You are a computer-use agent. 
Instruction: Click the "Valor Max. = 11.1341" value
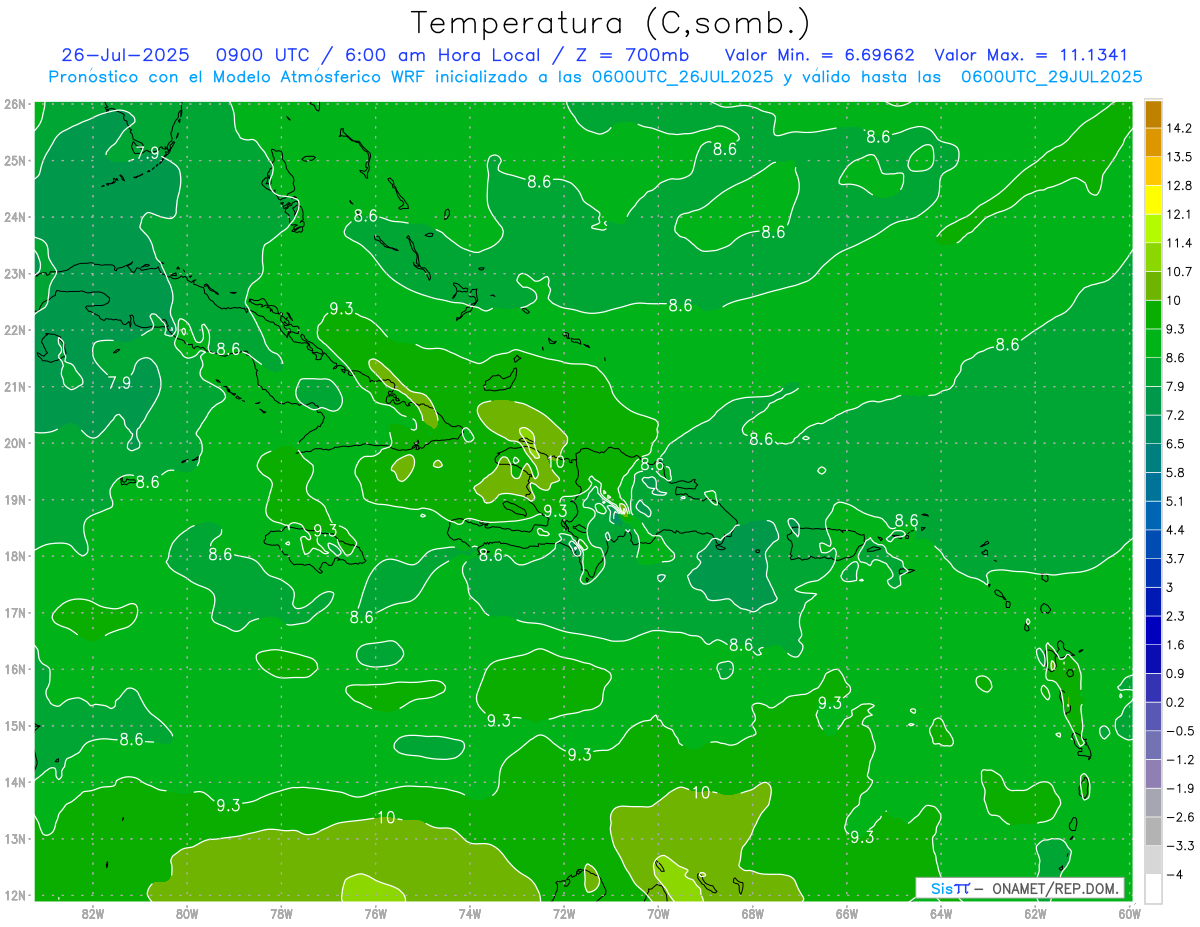pos(1033,55)
